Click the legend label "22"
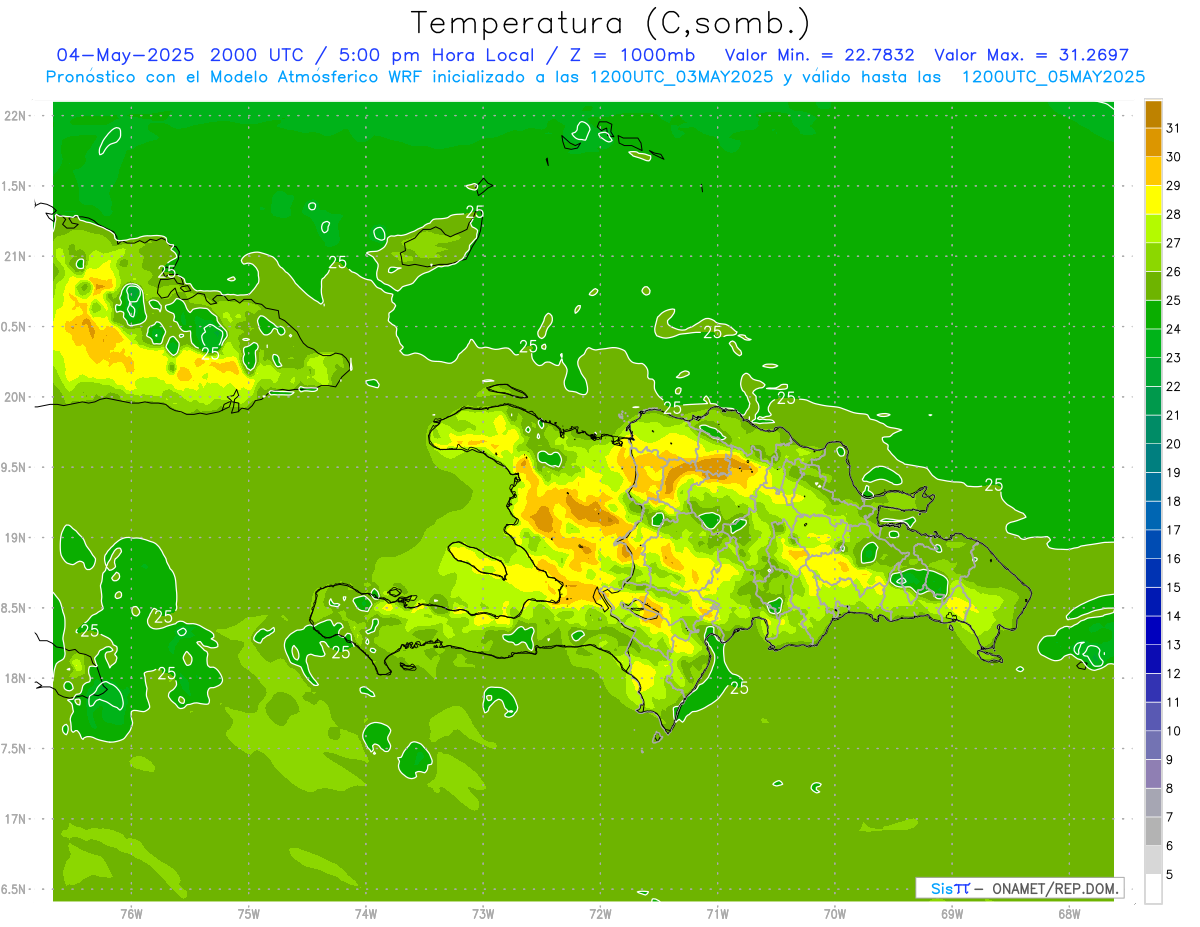This screenshot has height=927, width=1200. tap(1173, 387)
